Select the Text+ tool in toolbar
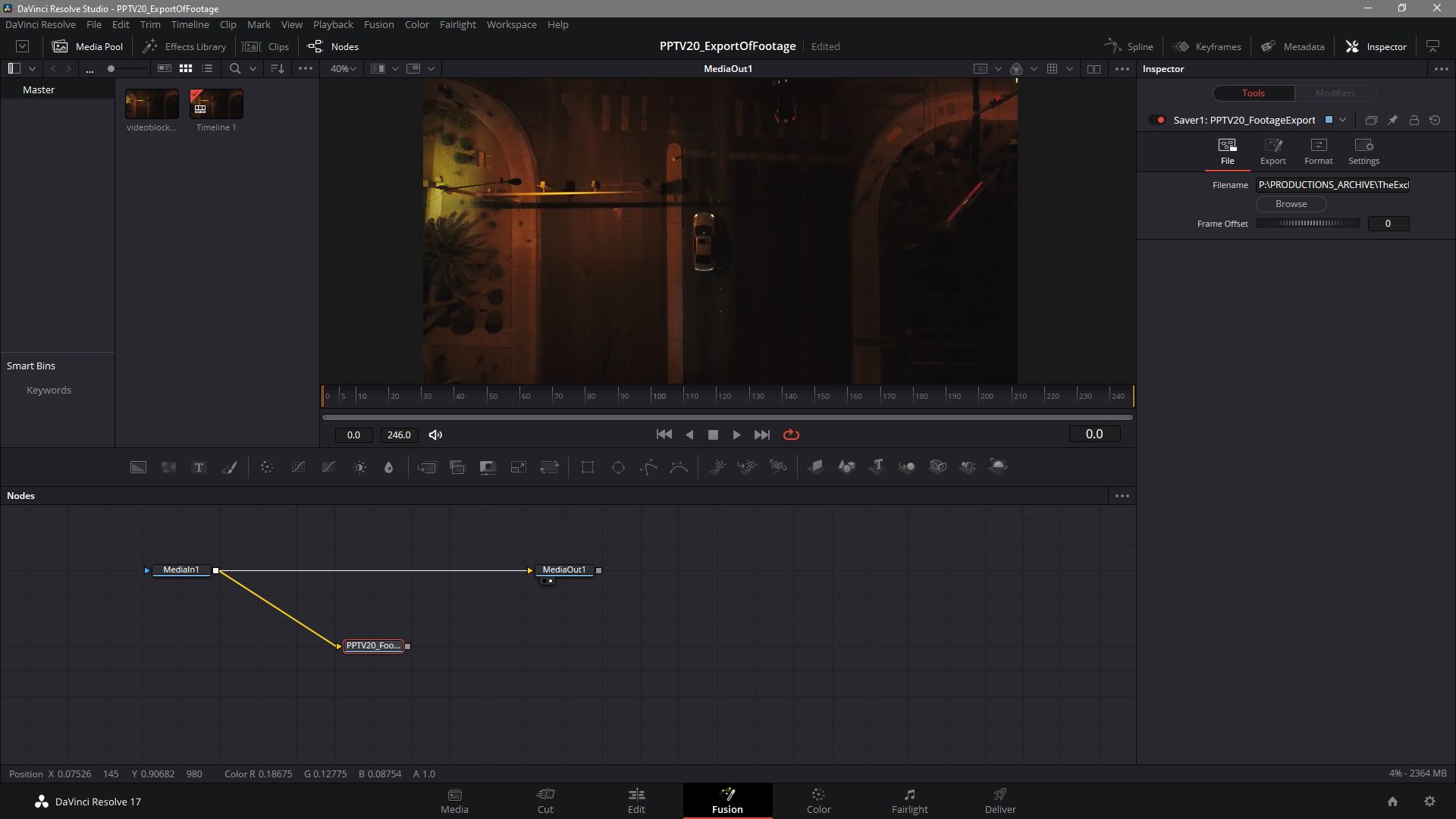This screenshot has width=1456, height=819. [x=199, y=467]
